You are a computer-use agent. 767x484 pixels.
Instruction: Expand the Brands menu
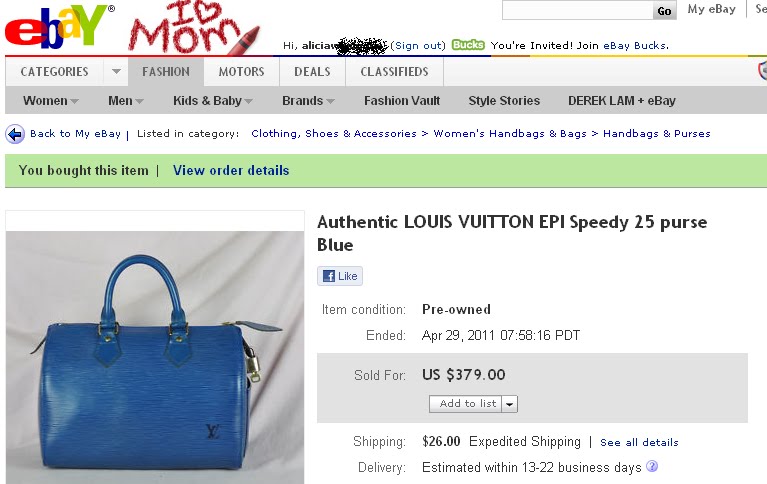[x=308, y=101]
